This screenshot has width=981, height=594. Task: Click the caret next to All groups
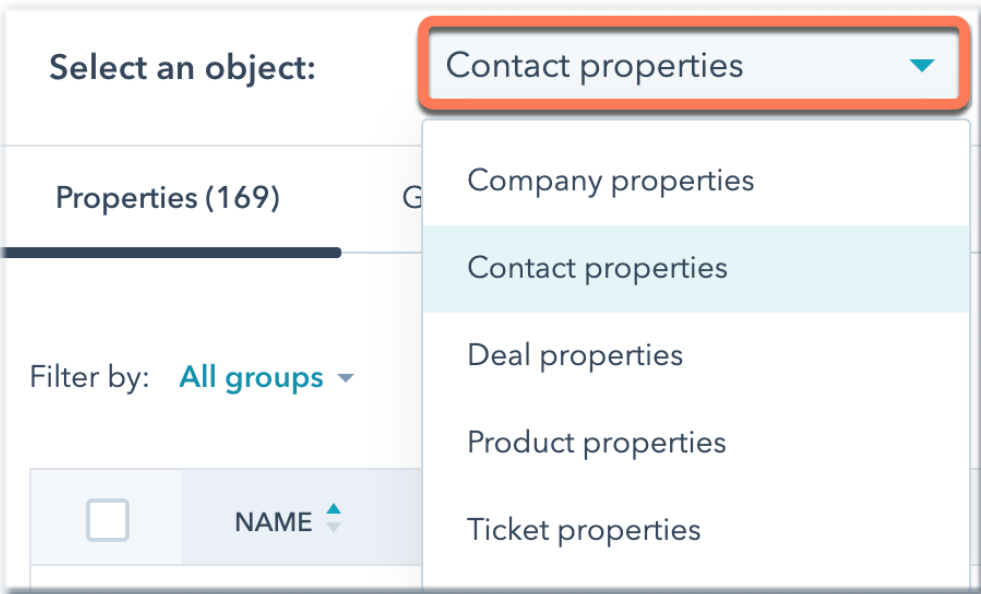click(x=344, y=378)
